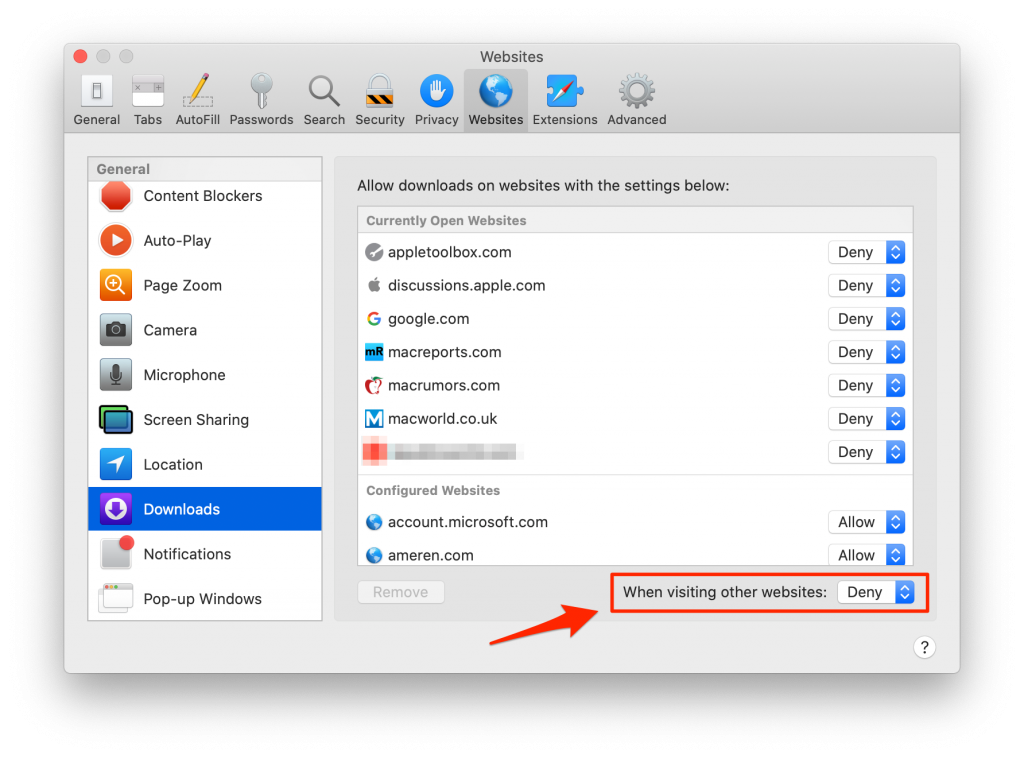This screenshot has width=1024, height=758.
Task: Select the macworld.co.uk website row
Action: pos(635,418)
